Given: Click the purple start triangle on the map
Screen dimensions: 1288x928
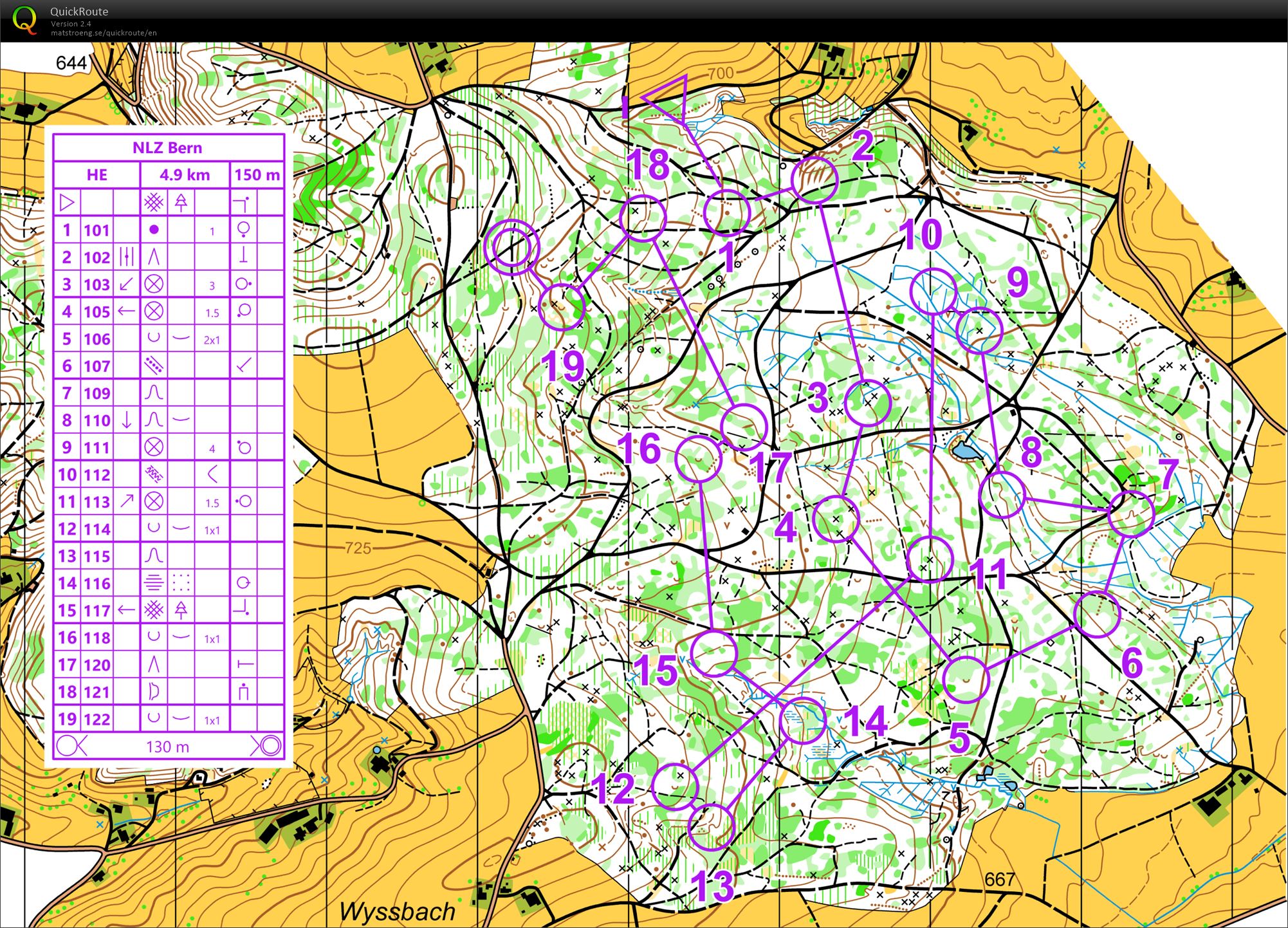Looking at the screenshot, I should [670, 98].
